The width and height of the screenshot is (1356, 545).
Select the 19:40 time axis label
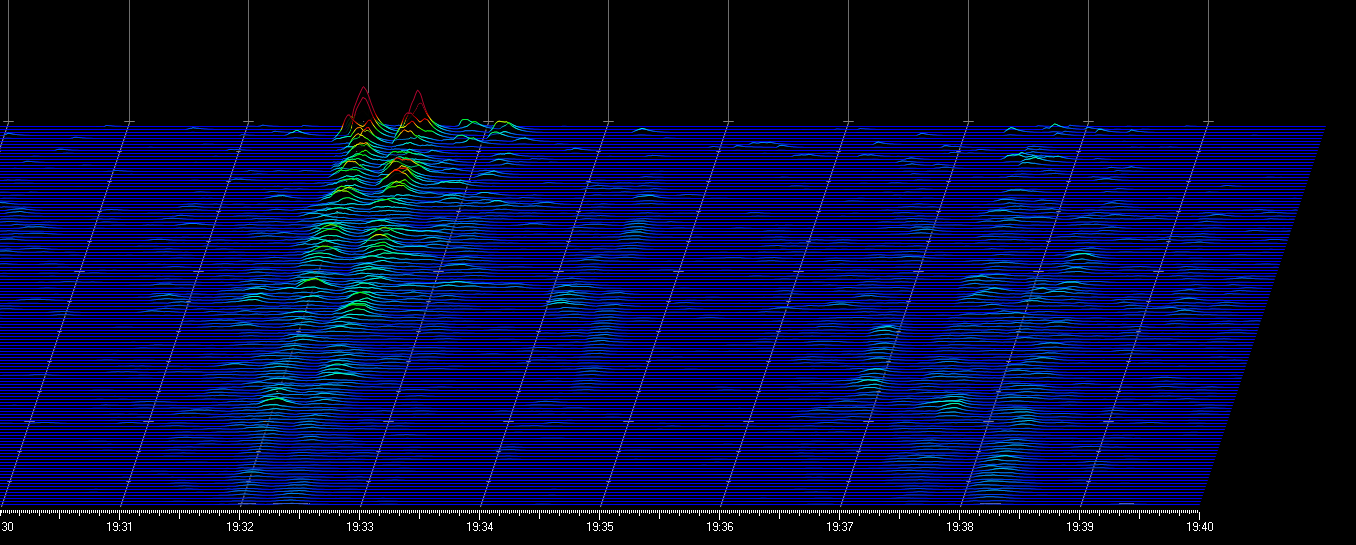(x=1200, y=526)
